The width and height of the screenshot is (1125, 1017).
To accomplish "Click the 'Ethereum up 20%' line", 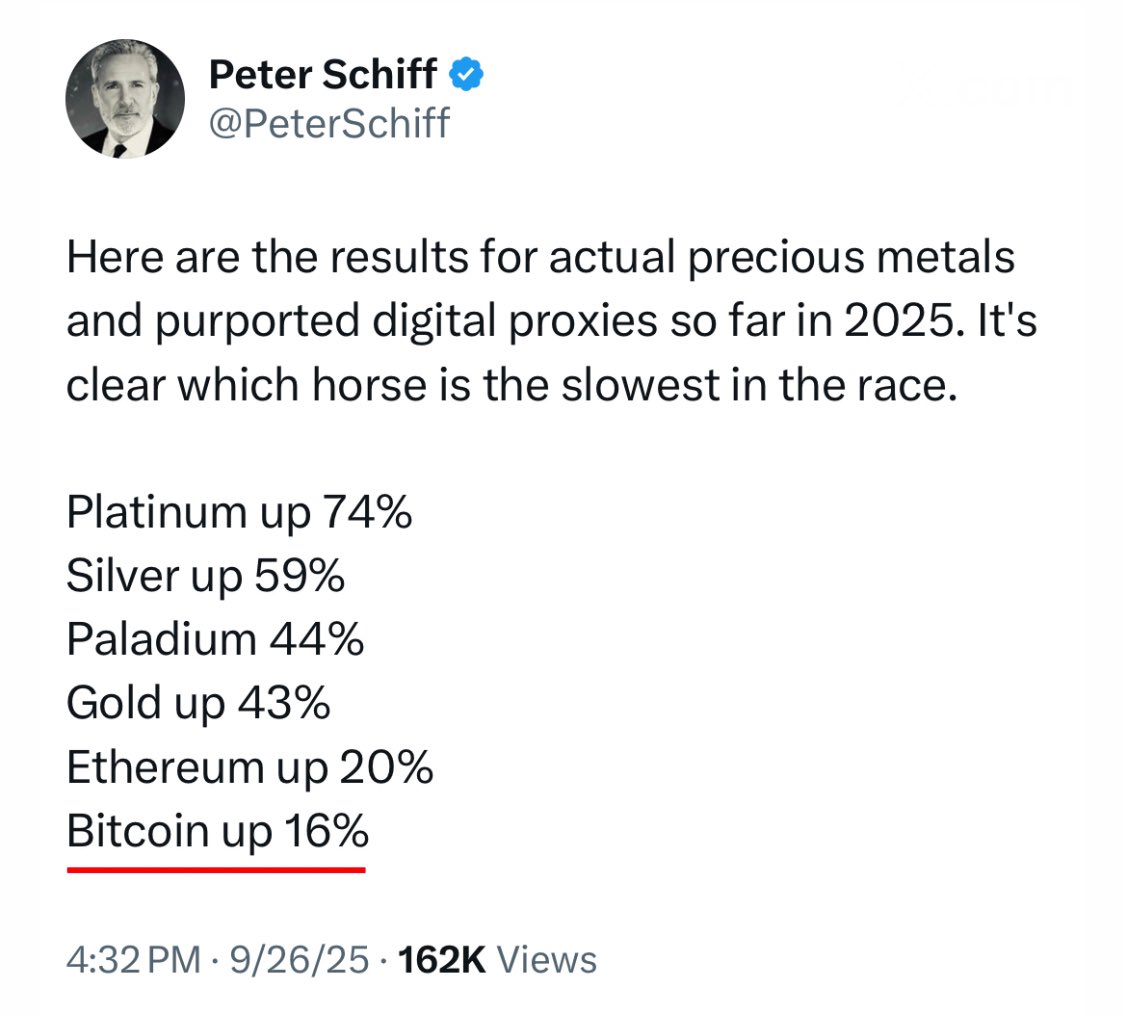I will point(249,768).
